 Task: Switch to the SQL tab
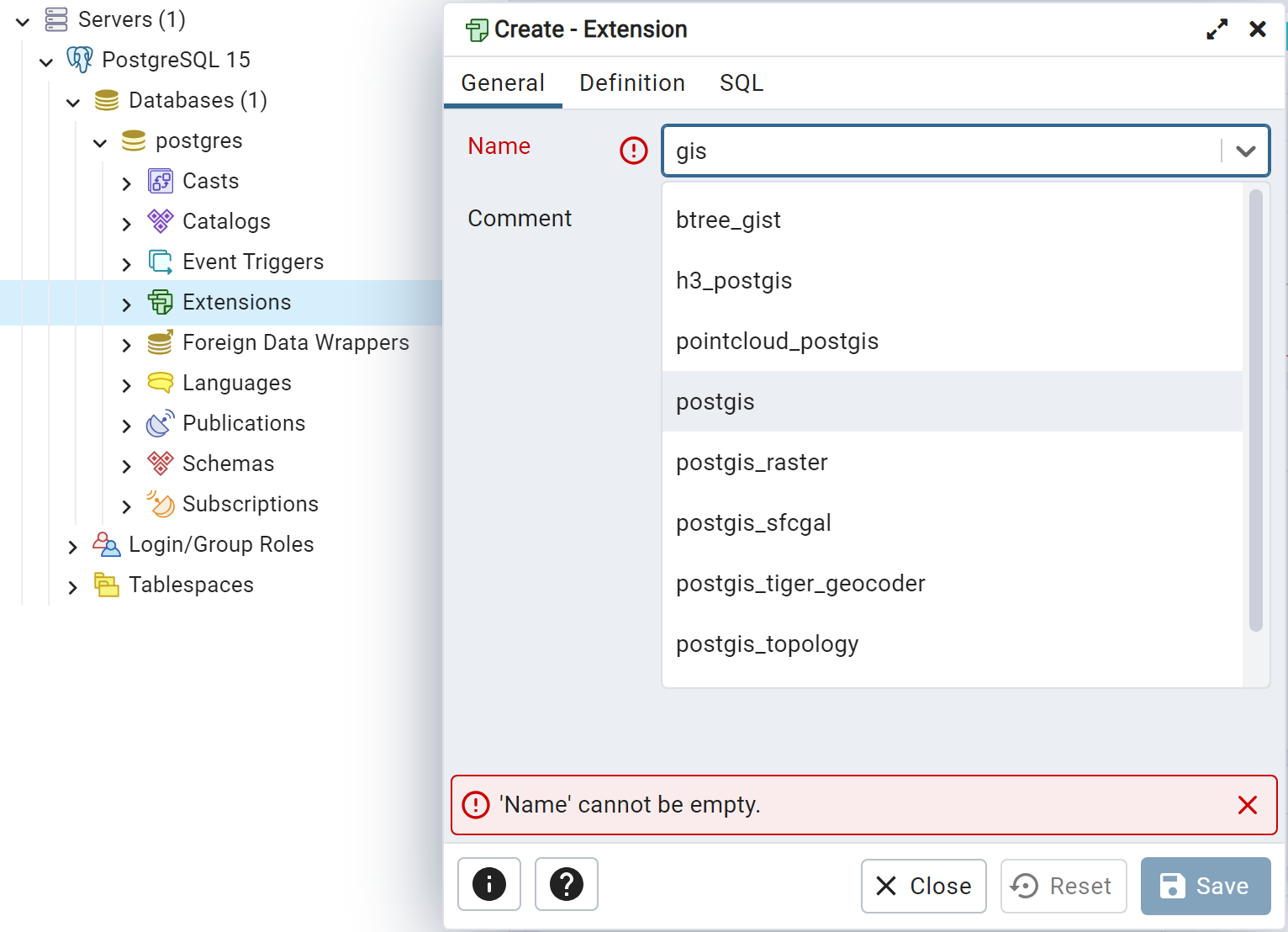point(742,82)
